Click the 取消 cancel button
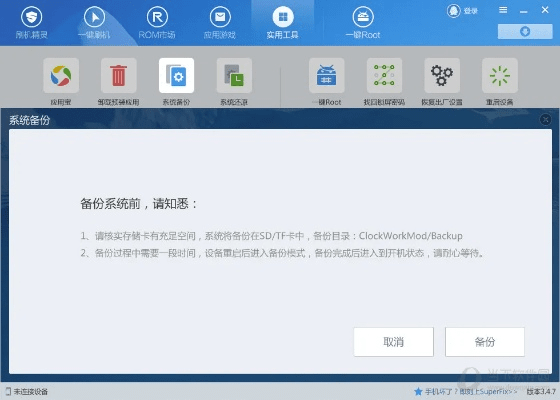Viewport: 560px width, 400px height. click(394, 342)
